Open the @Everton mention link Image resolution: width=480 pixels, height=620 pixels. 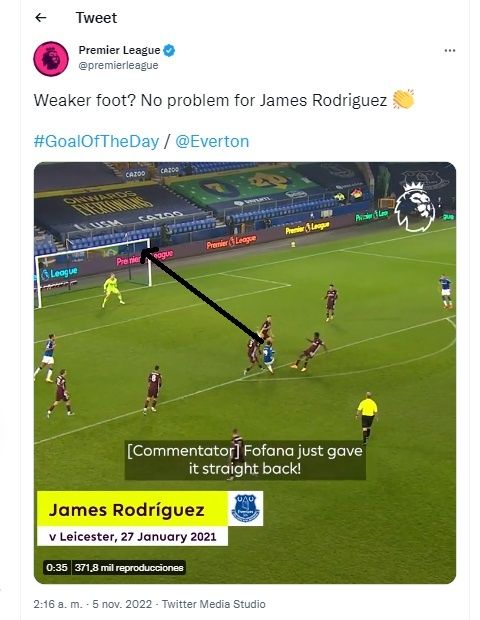tap(212, 142)
